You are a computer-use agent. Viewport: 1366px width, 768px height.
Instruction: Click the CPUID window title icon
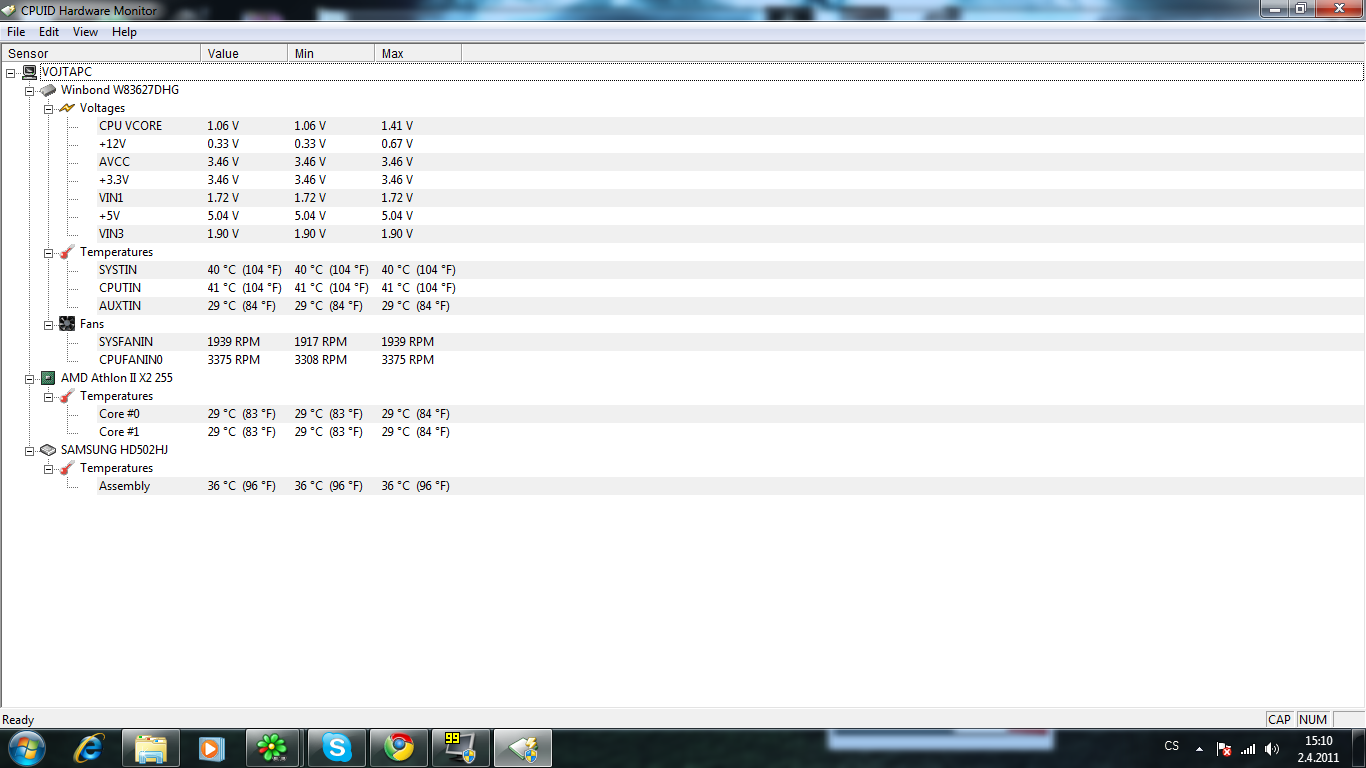pyautogui.click(x=10, y=9)
